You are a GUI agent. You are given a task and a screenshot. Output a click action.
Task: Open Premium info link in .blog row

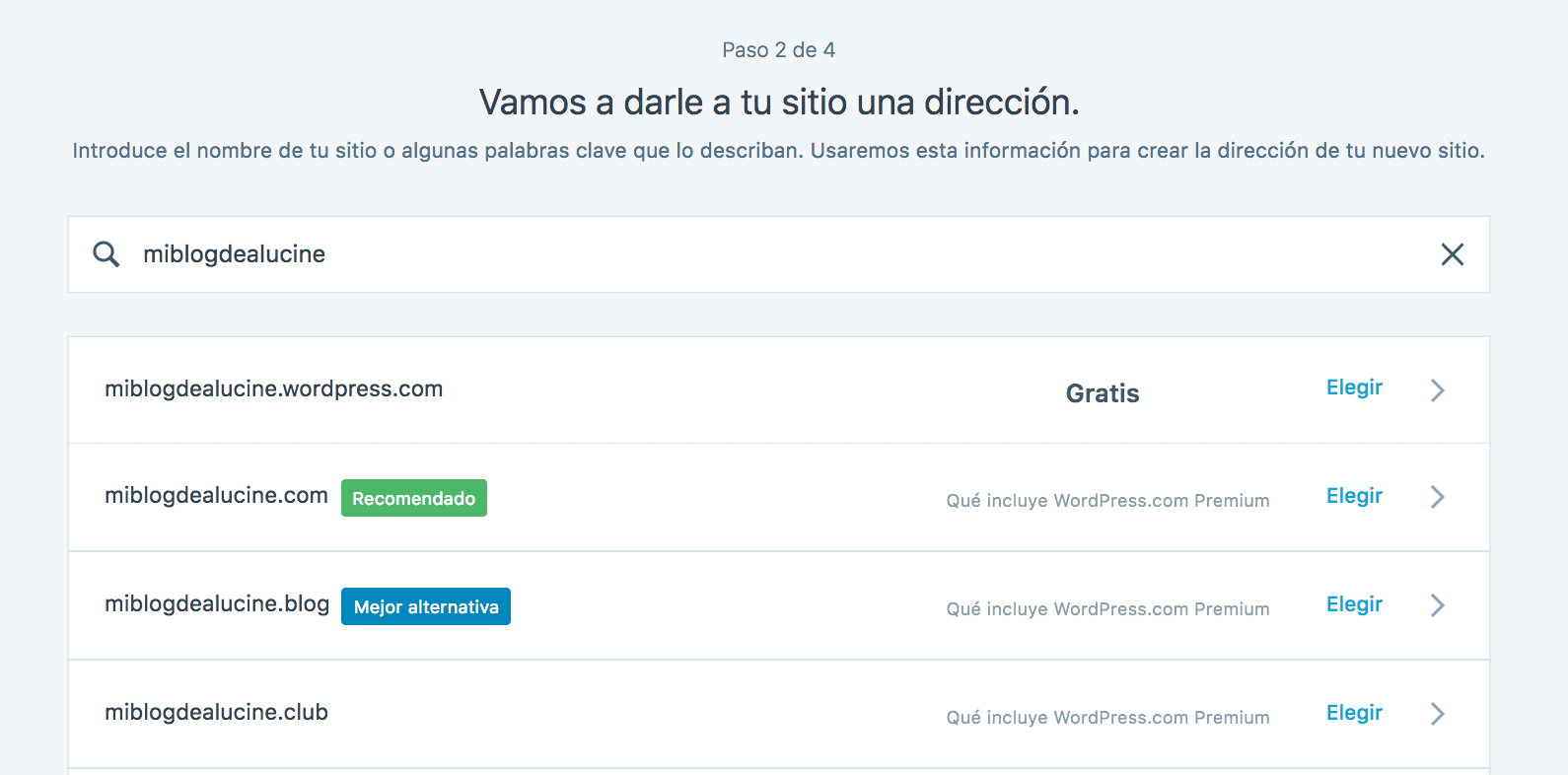point(1107,609)
